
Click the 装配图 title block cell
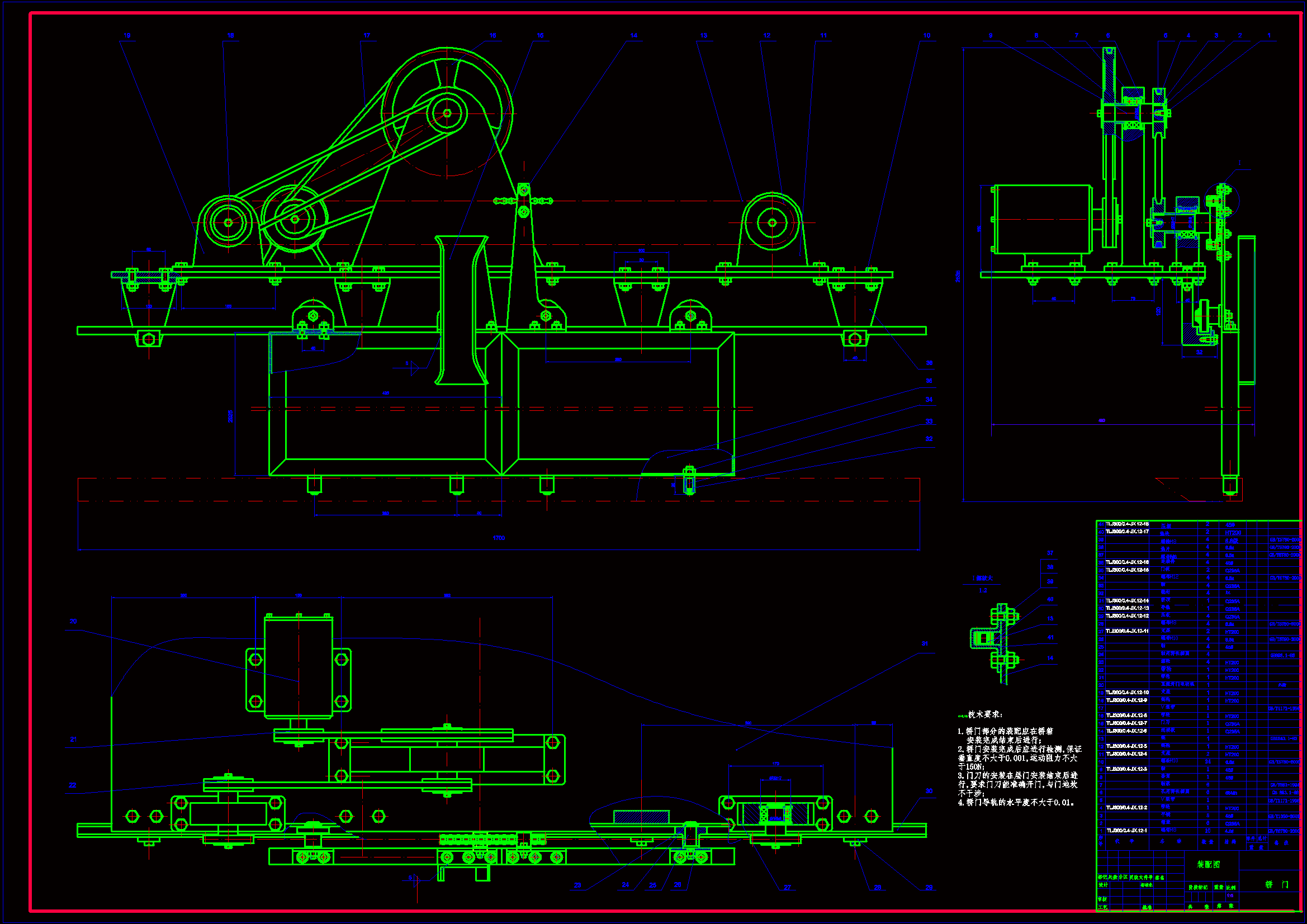point(1208,864)
